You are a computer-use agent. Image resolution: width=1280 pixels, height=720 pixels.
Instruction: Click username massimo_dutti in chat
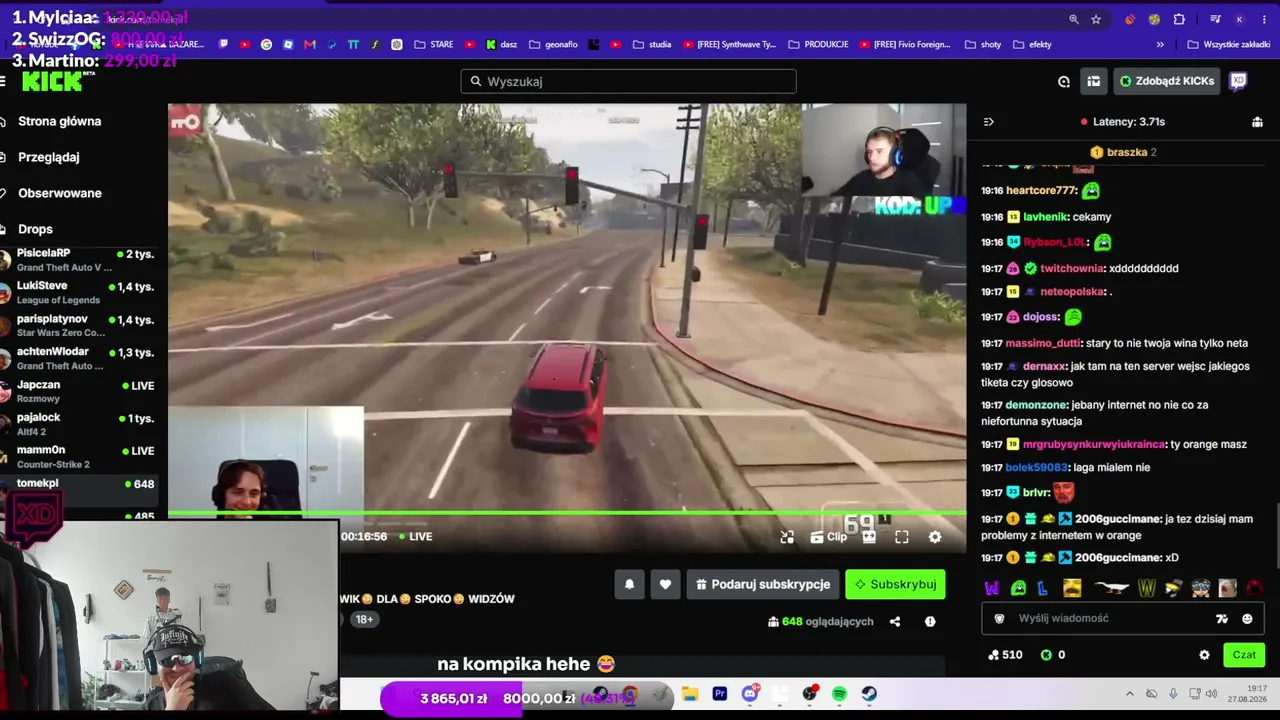(1043, 343)
